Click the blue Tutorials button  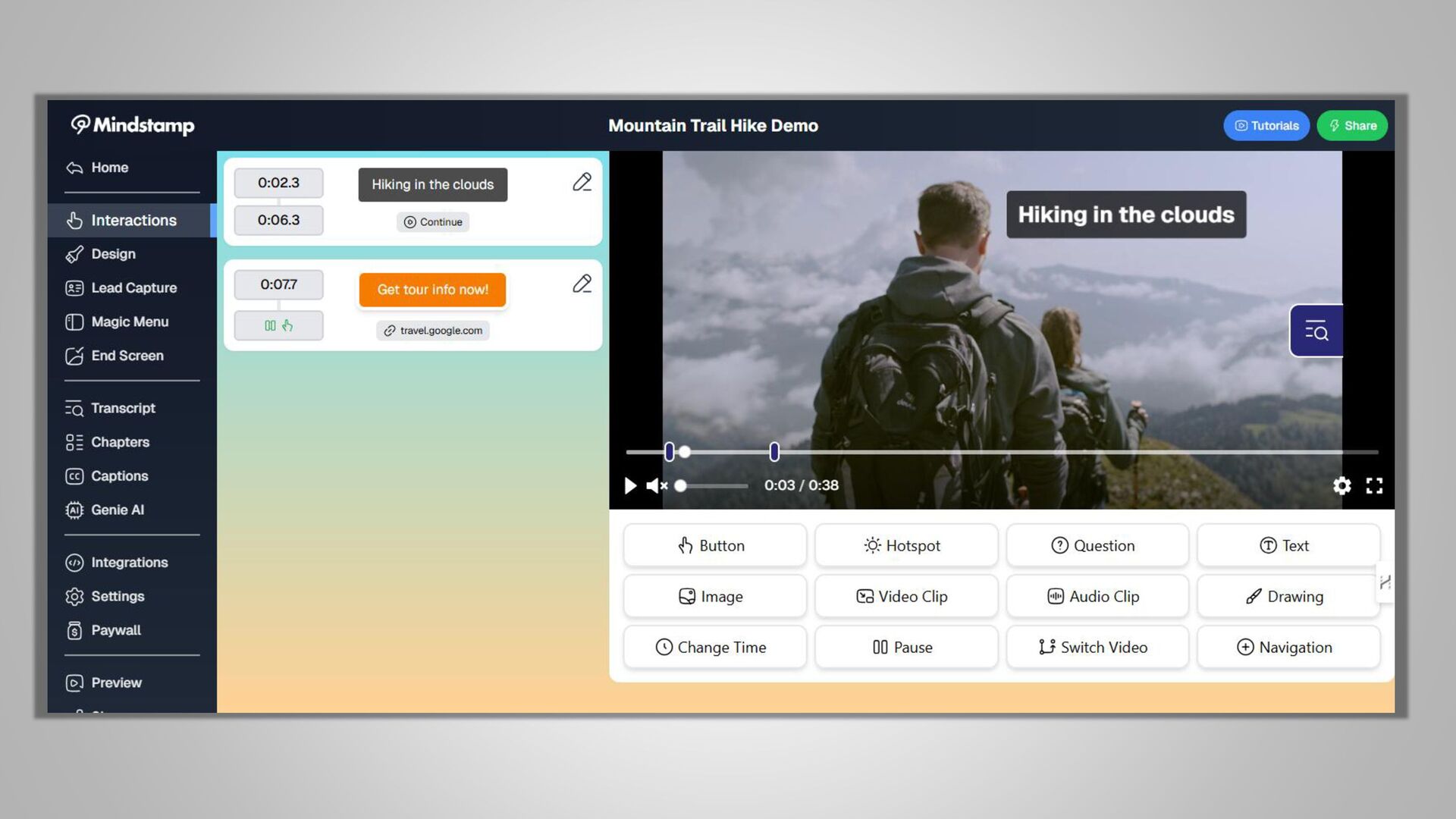point(1266,126)
